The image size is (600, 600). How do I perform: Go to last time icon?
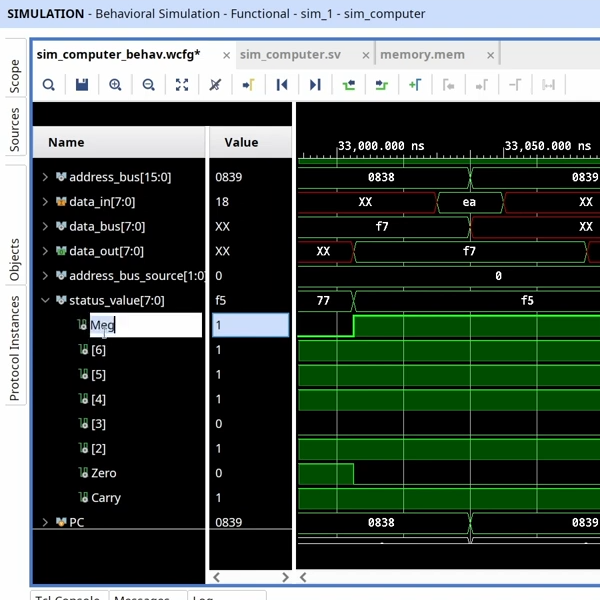click(x=315, y=85)
